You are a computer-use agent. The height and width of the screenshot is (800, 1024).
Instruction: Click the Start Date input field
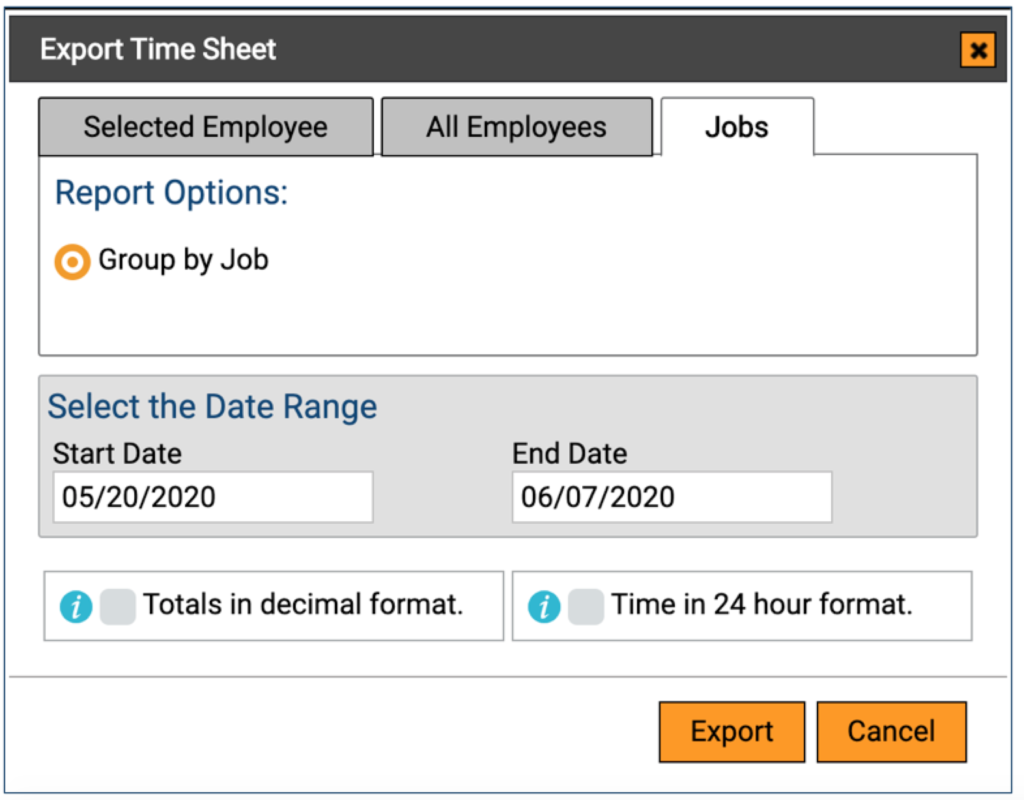point(212,497)
